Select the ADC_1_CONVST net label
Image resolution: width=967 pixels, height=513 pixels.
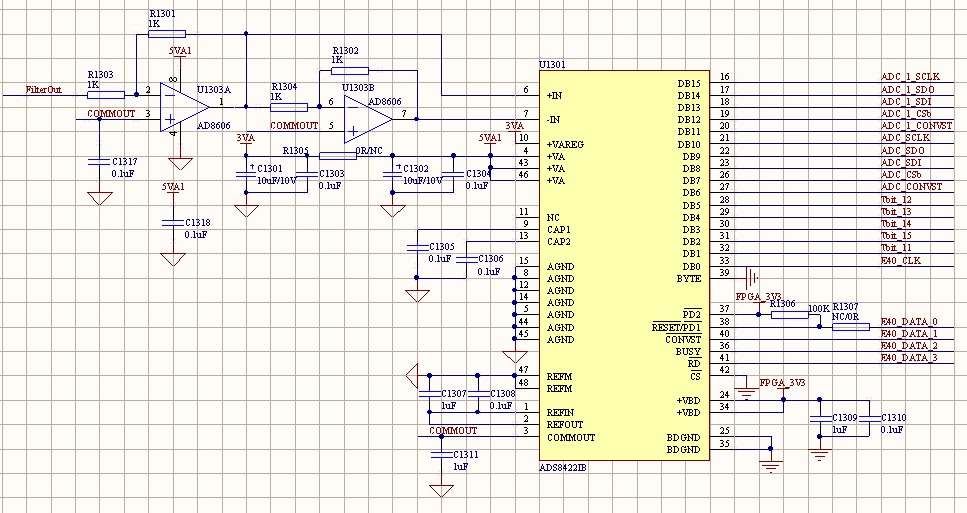pyautogui.click(x=916, y=126)
